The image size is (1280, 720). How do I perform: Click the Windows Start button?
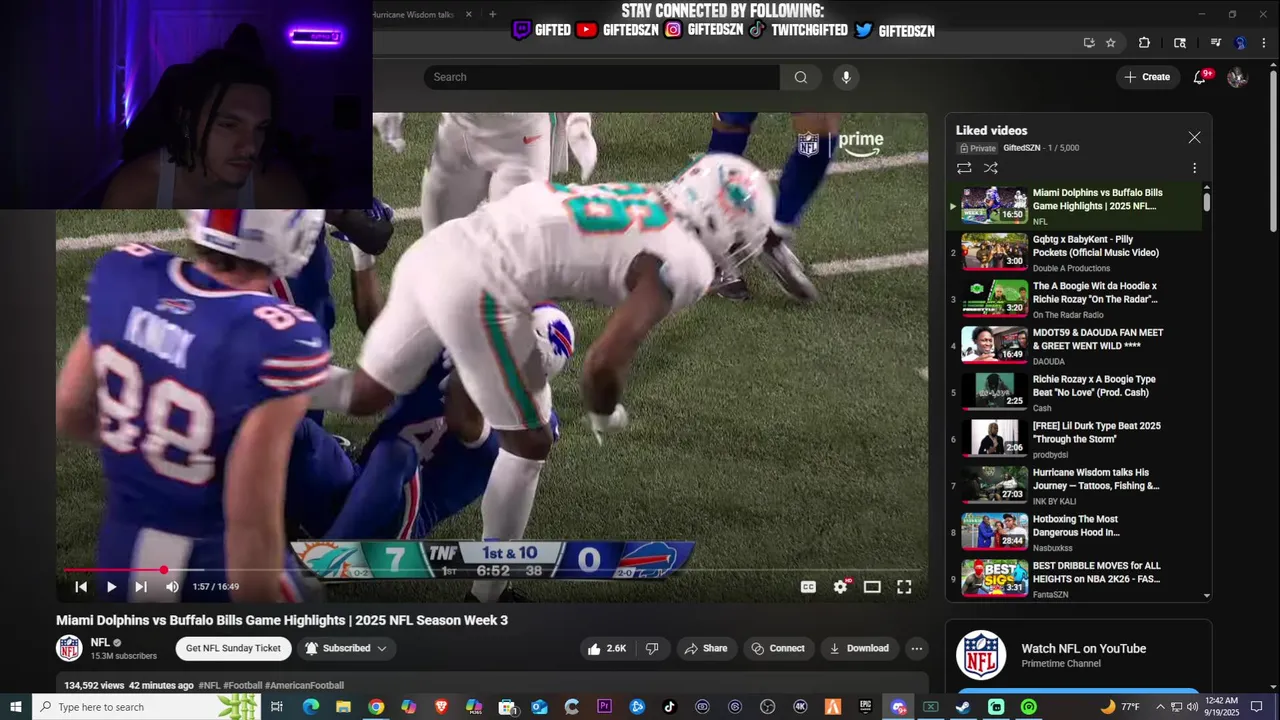(x=16, y=707)
